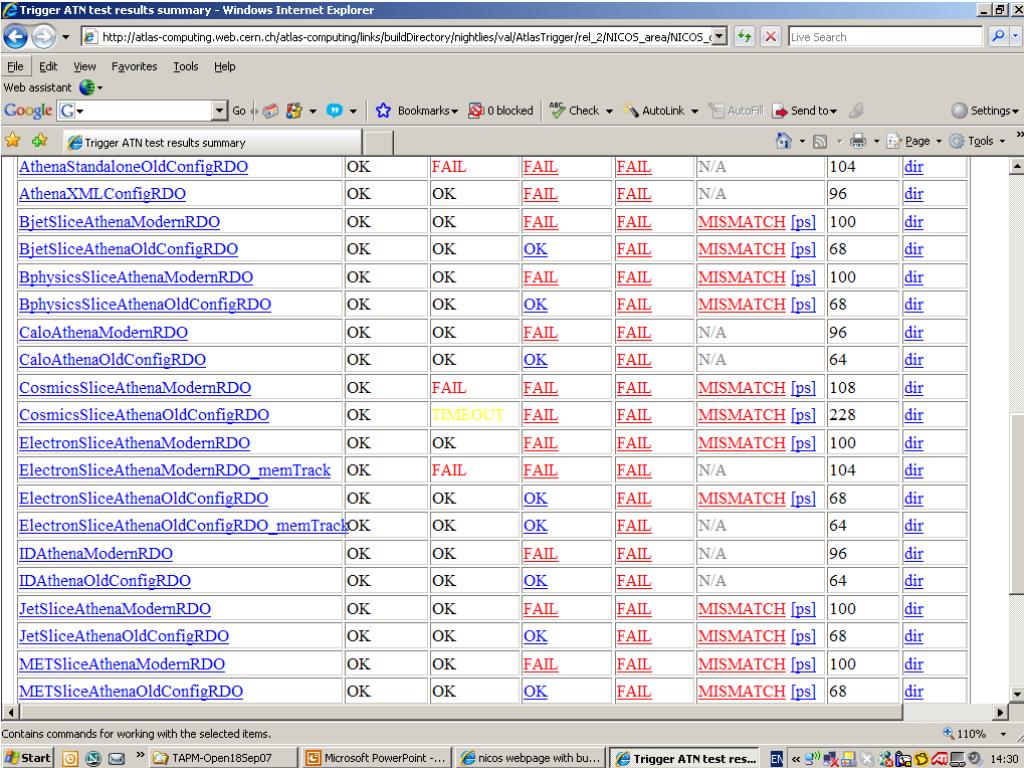Open the dir link for CaloAthenaOldConfigRDO

(914, 360)
